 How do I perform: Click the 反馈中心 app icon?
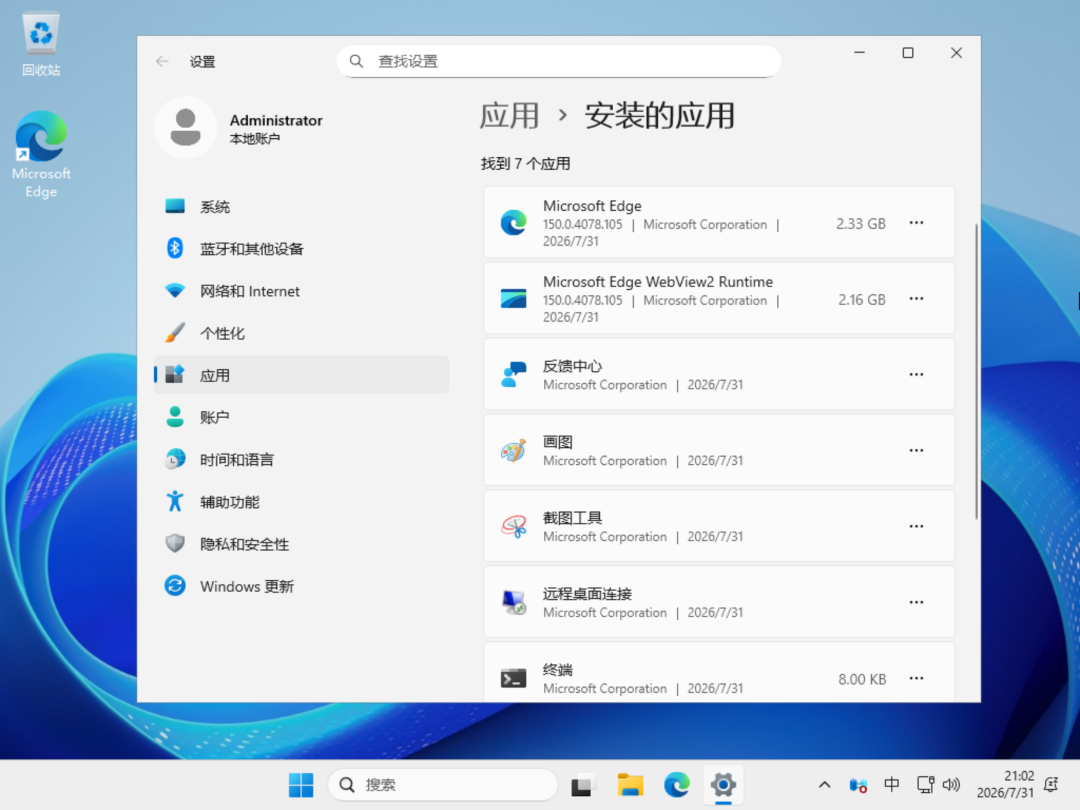coord(513,374)
